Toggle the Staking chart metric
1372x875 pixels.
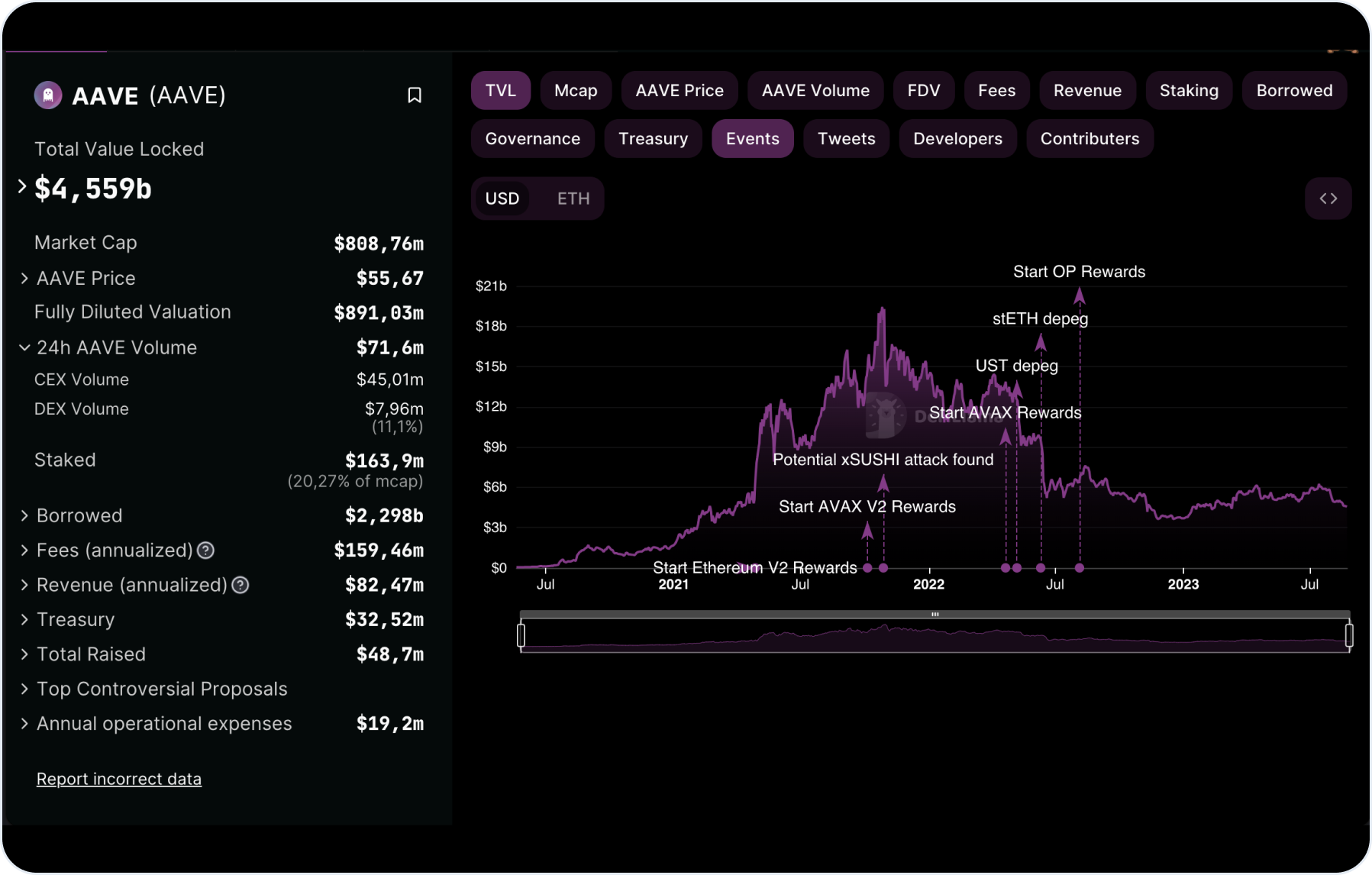click(1189, 91)
